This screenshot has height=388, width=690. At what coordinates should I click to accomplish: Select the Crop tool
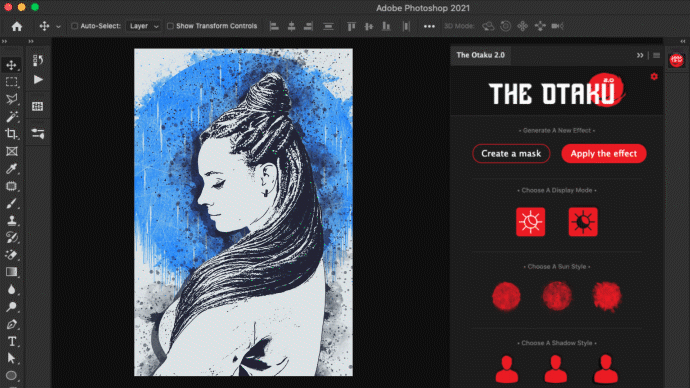(x=11, y=134)
